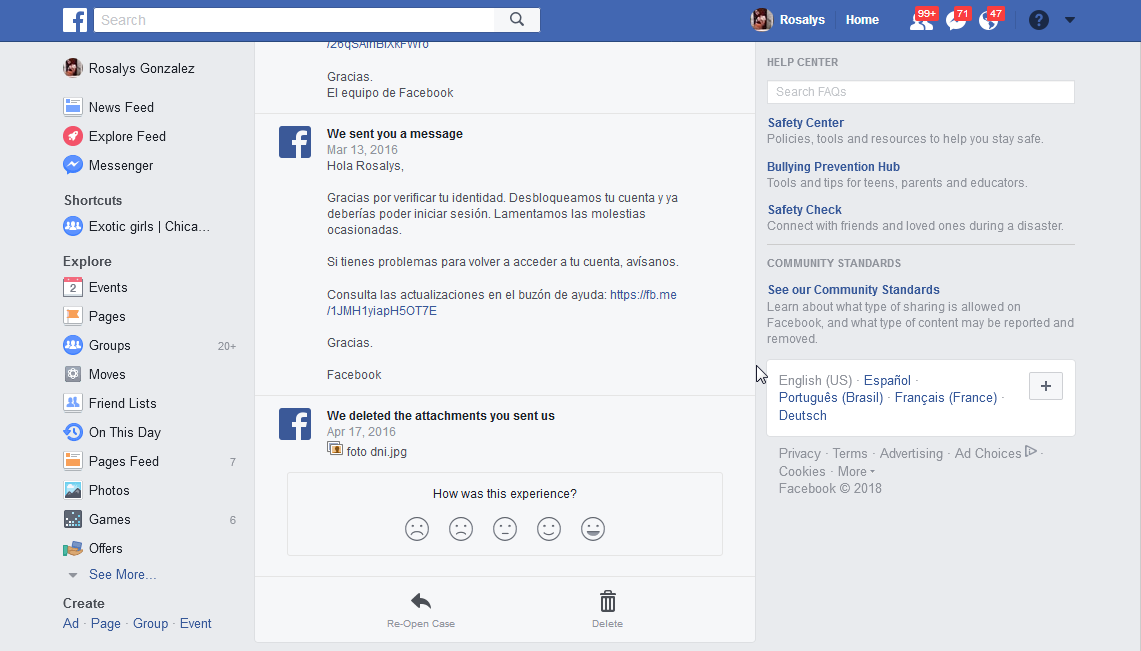This screenshot has width=1141, height=651.
Task: Click the Moves icon in the sidebar
Action: [73, 375]
